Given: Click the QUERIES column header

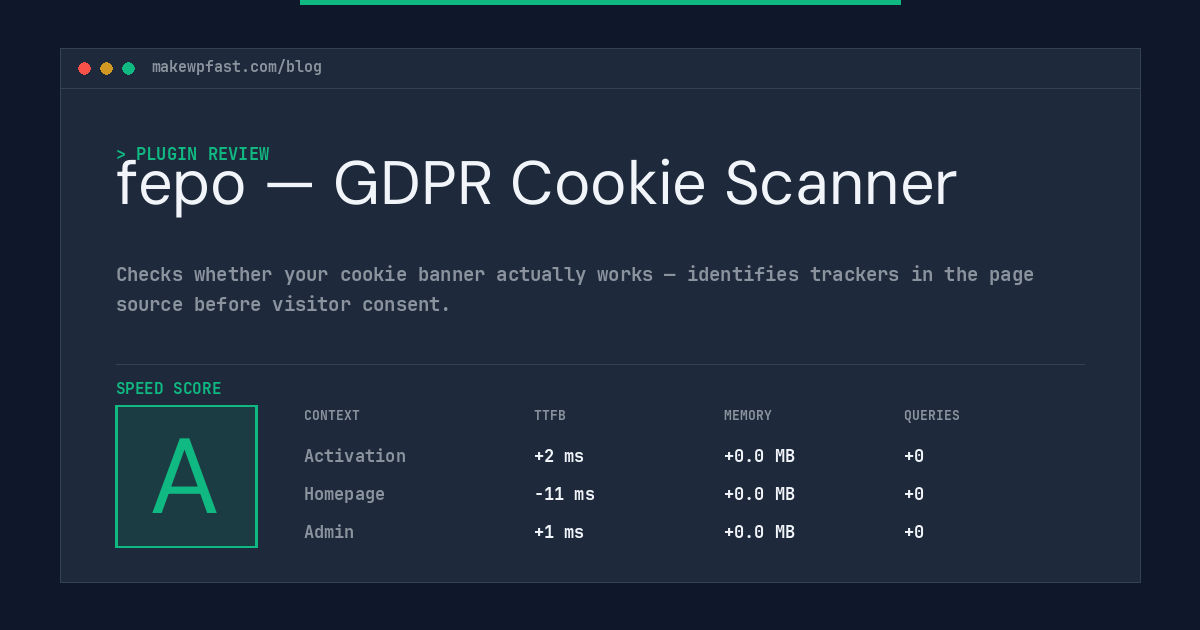Looking at the screenshot, I should point(932,415).
